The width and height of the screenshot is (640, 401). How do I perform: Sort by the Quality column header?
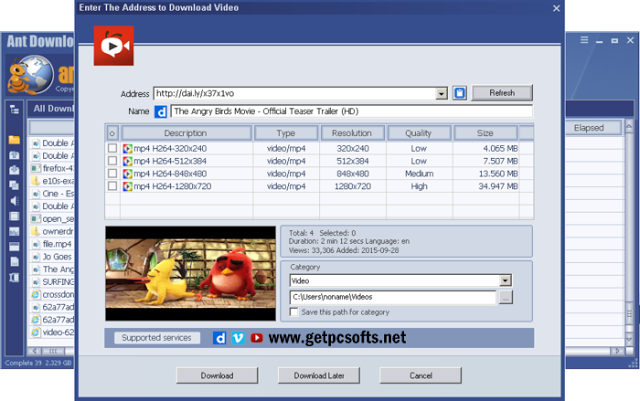click(x=419, y=133)
